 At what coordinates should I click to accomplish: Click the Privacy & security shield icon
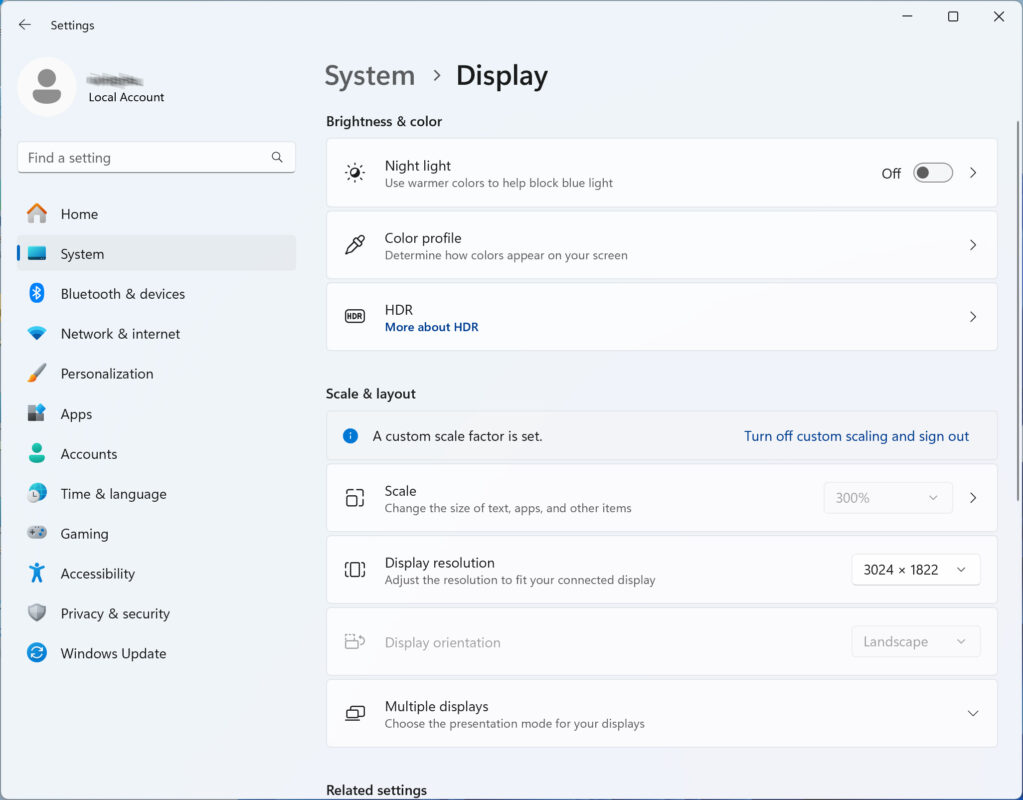click(x=37, y=613)
